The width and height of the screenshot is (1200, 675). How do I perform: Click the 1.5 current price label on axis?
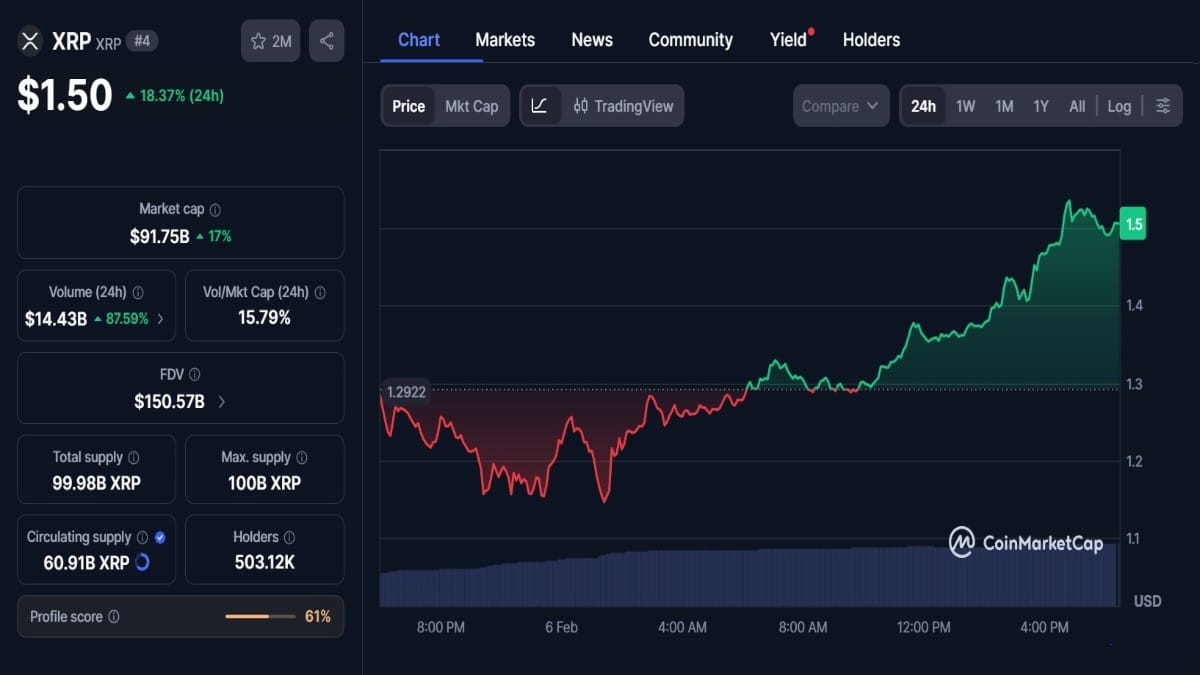(1133, 224)
